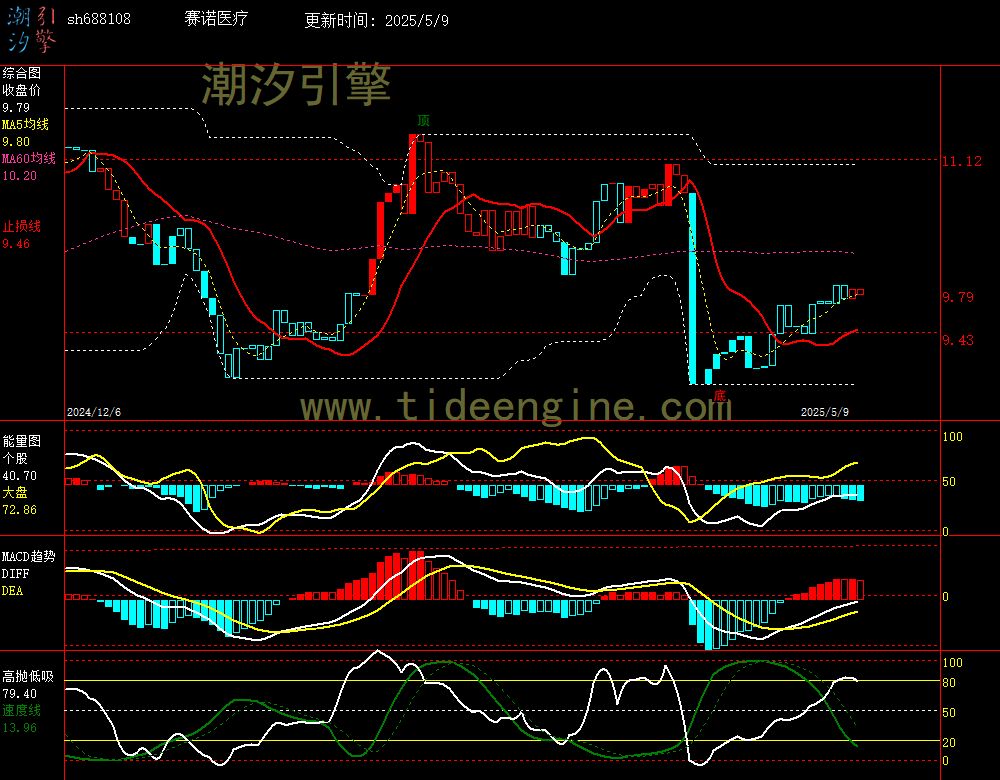Click the 0 axis label in 能量图 panel
This screenshot has height=780, width=1000.
coord(945,531)
